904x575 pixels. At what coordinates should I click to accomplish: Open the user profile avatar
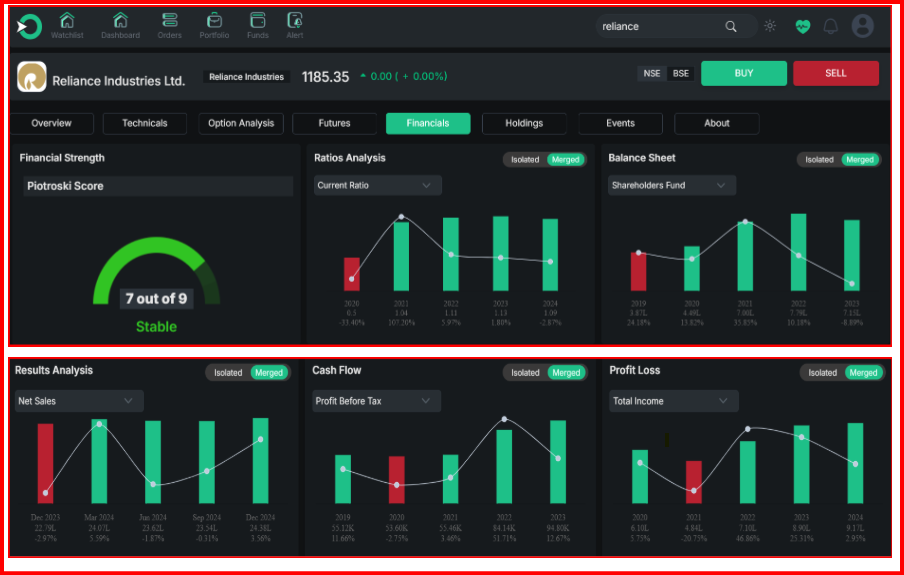[862, 27]
